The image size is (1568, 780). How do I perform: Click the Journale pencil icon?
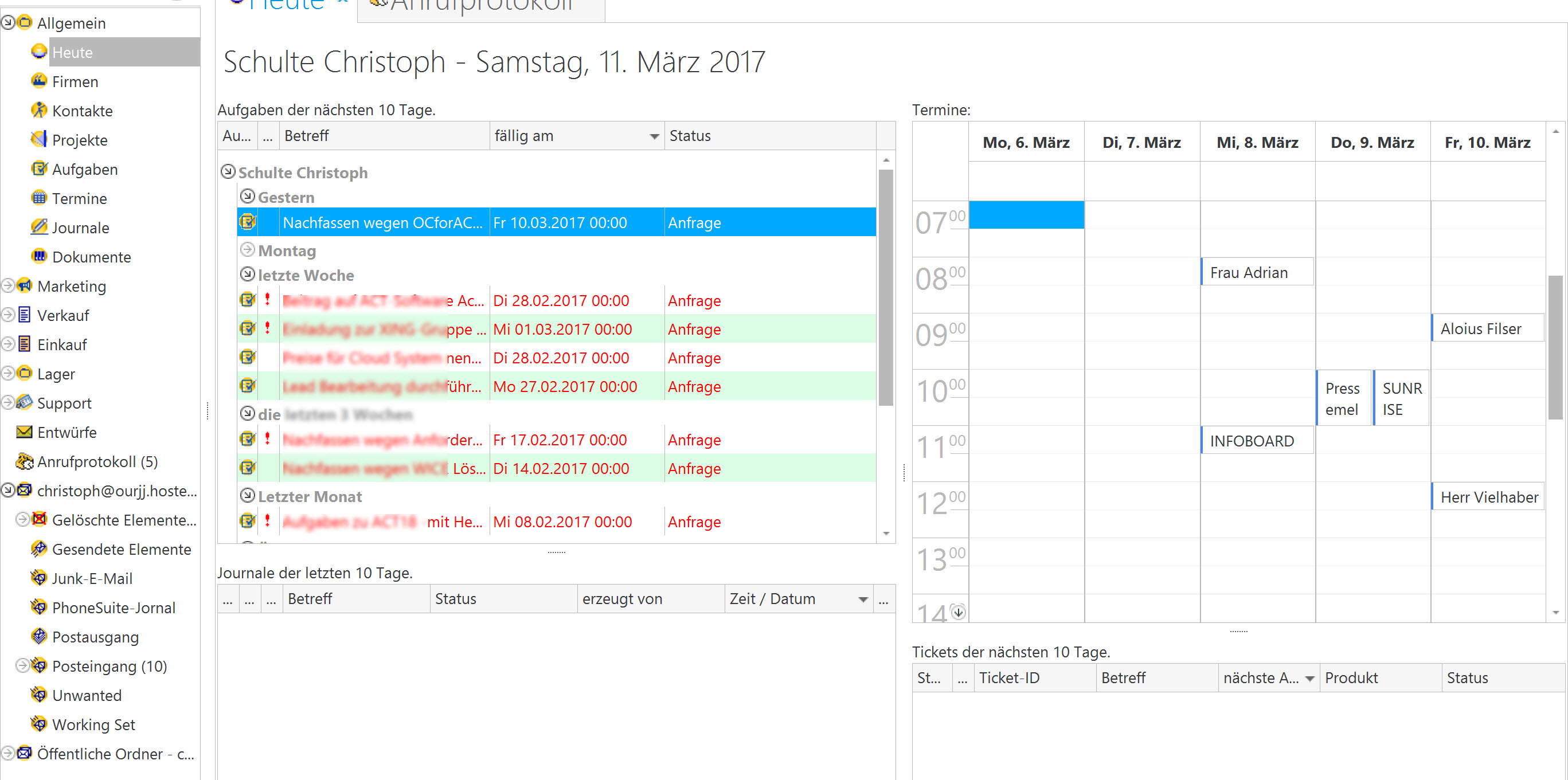(39, 227)
